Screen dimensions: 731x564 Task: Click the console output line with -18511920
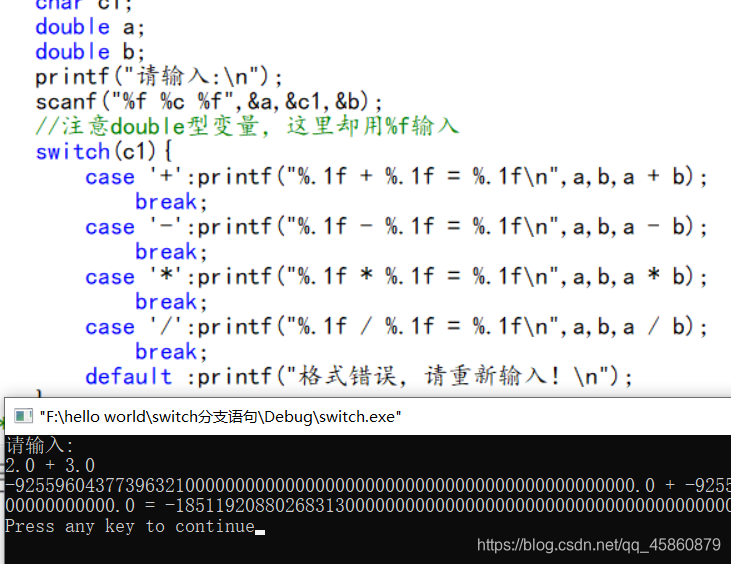point(368,506)
